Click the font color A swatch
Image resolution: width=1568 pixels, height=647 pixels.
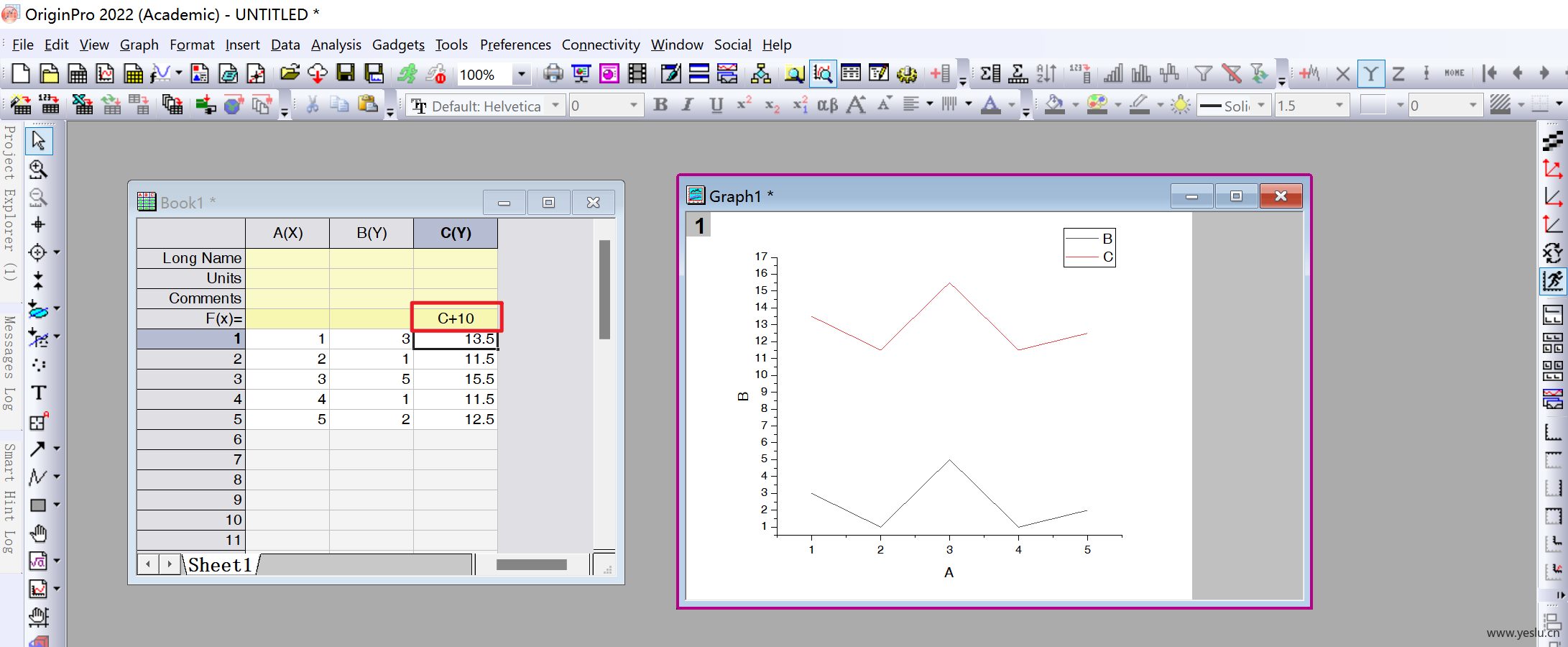coord(991,106)
